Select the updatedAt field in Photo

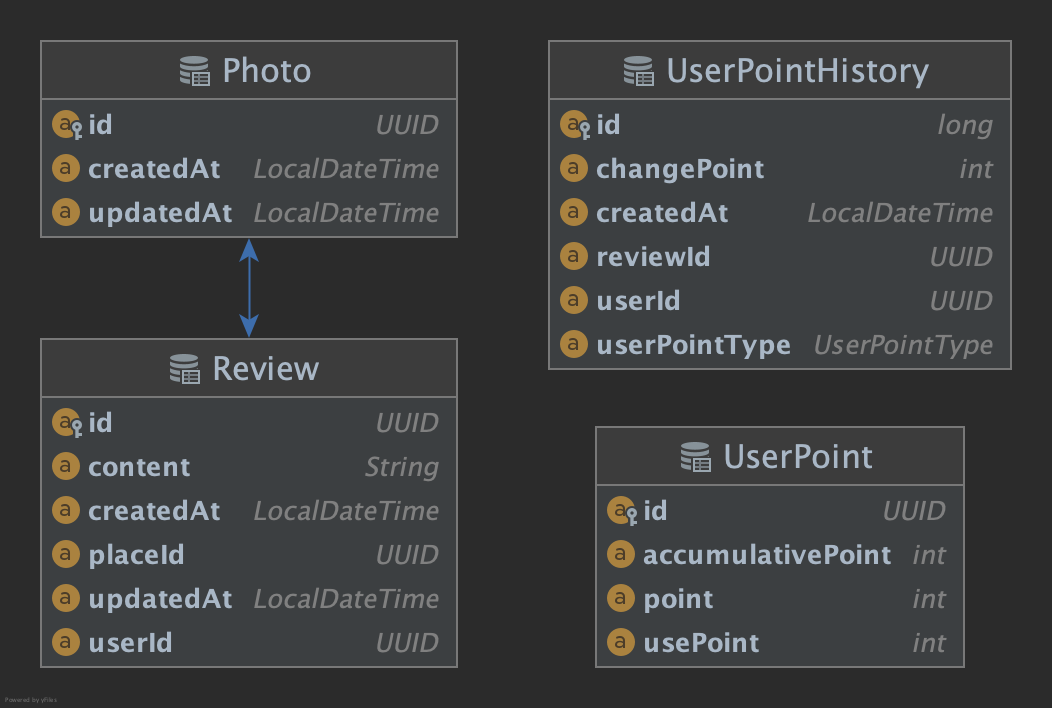[160, 213]
